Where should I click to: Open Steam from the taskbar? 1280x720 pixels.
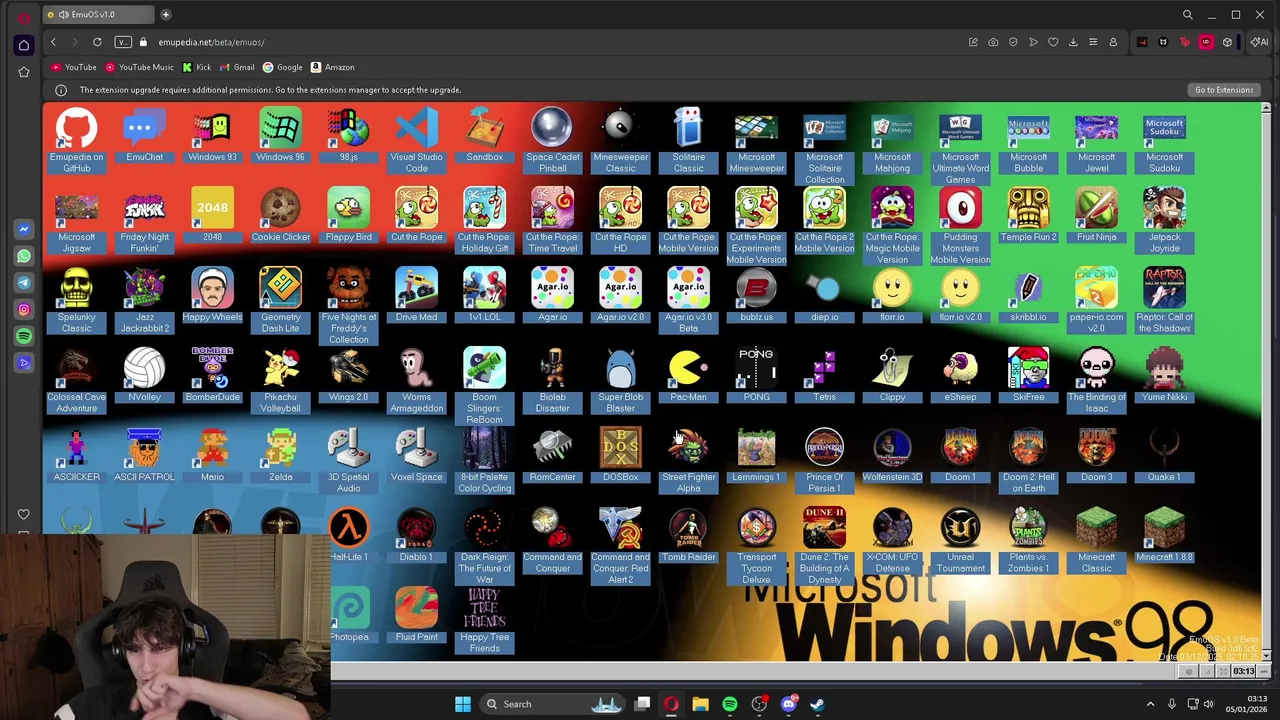(x=817, y=704)
